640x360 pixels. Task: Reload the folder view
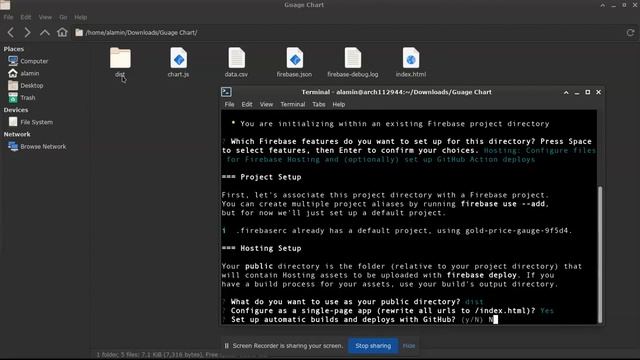coord(630,33)
